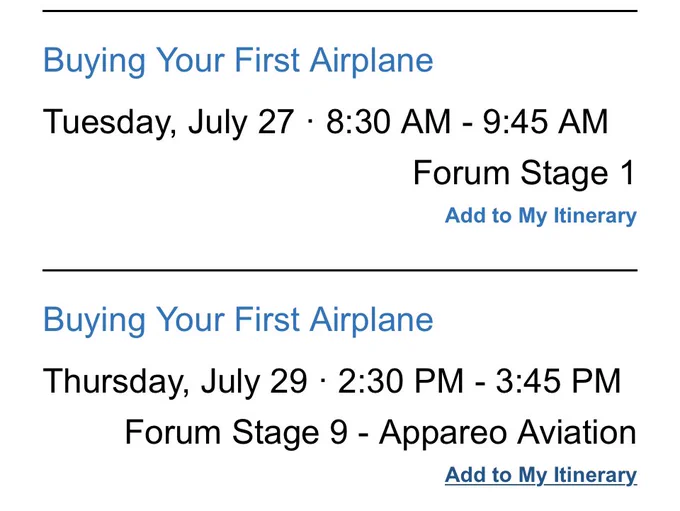Viewport: 680px width, 511px height.
Task: Click the divider line above the Tuesday session
Action: [340, 11]
